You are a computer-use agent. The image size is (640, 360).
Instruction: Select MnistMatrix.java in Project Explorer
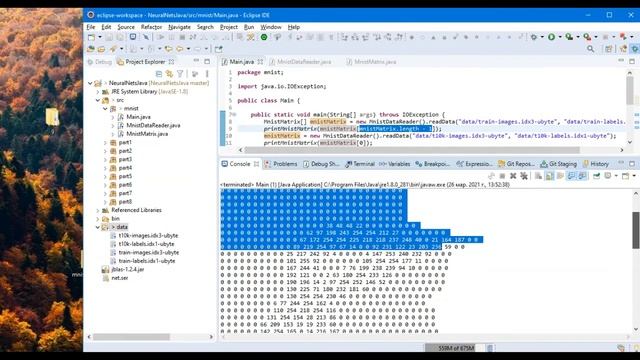click(147, 134)
